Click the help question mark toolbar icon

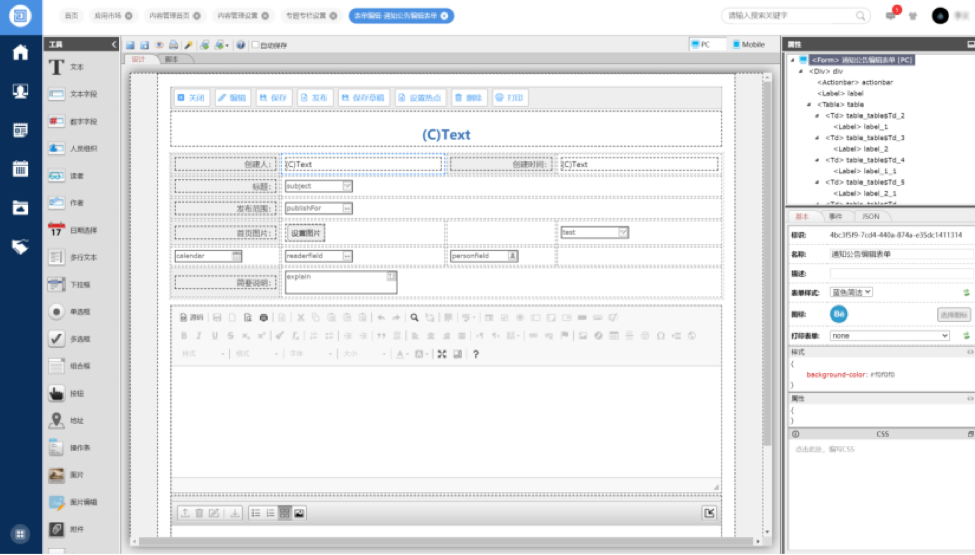(x=241, y=45)
